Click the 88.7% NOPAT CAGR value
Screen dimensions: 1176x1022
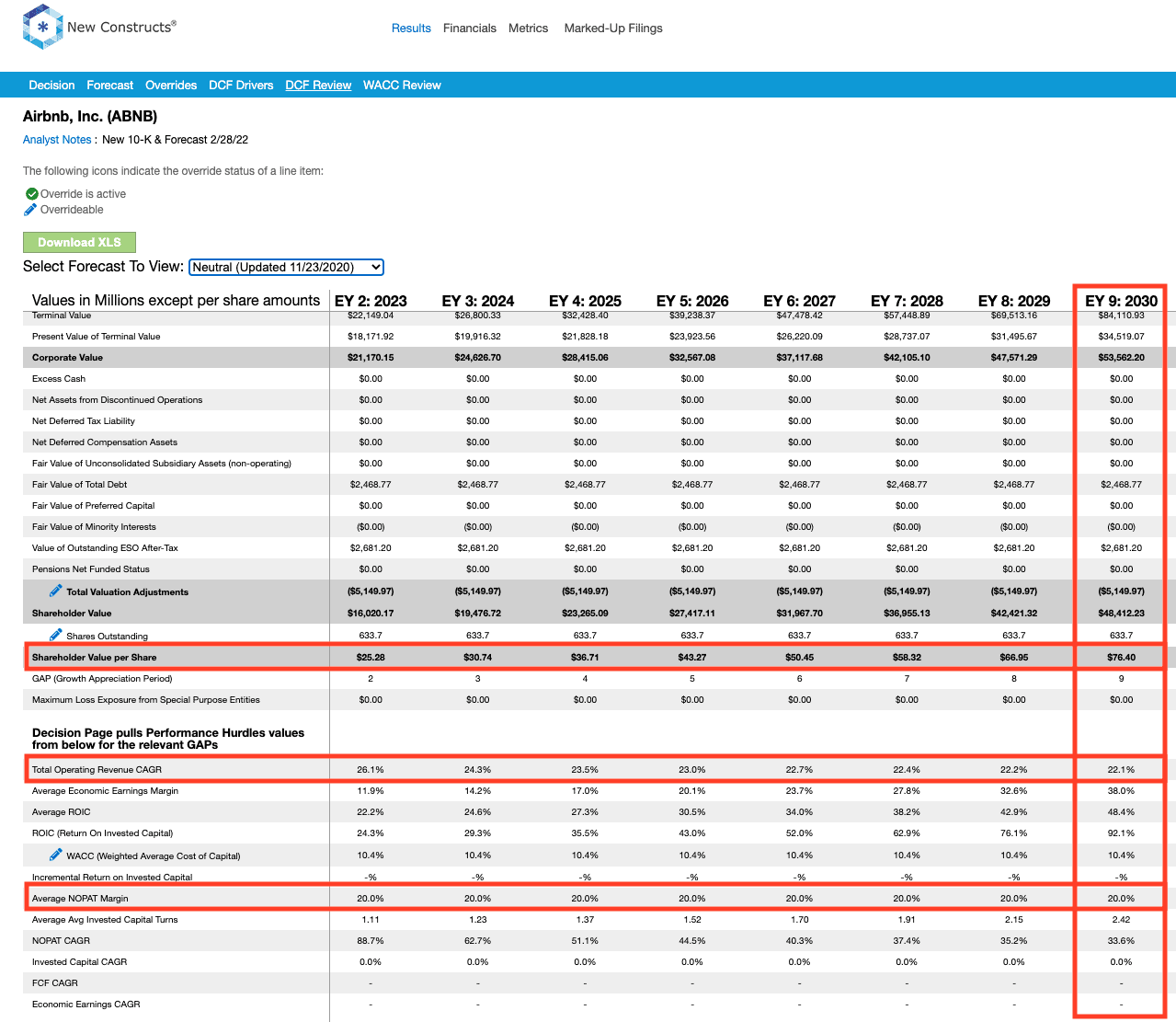point(371,941)
